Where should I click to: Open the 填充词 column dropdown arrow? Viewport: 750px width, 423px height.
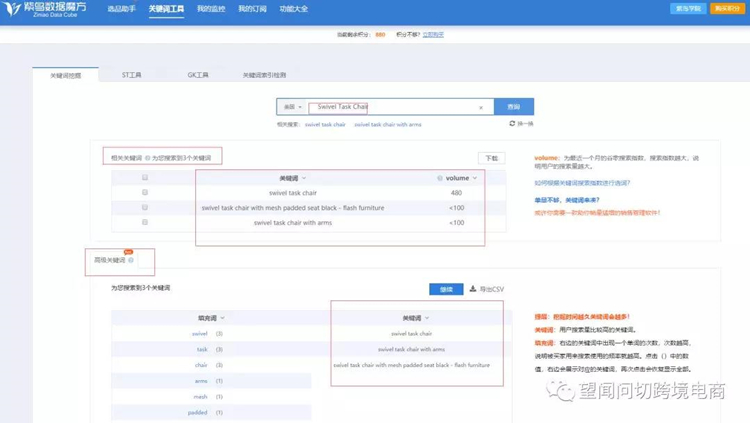(222, 318)
